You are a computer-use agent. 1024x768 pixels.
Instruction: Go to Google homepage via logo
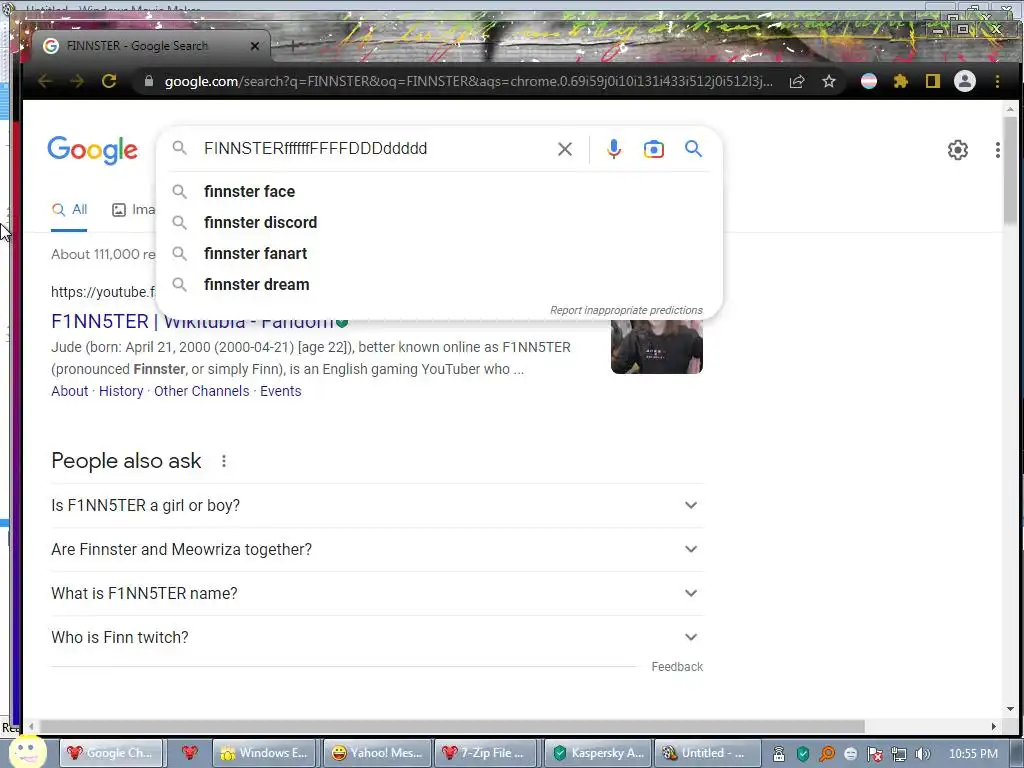[93, 150]
